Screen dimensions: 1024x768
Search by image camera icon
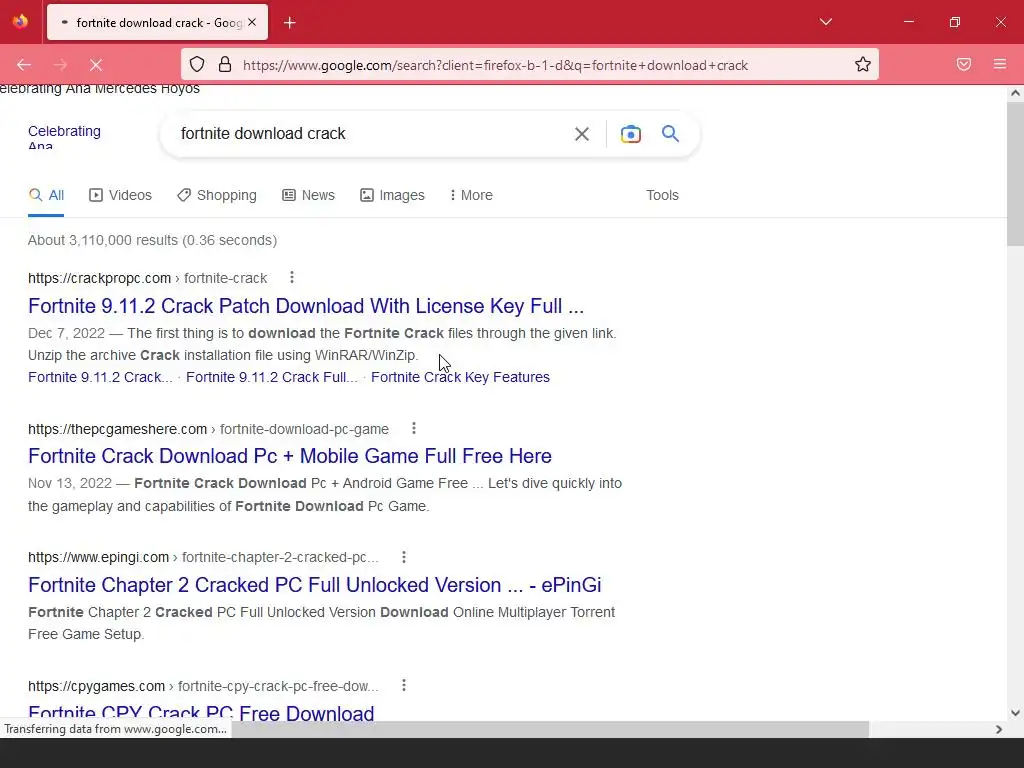[x=630, y=134]
